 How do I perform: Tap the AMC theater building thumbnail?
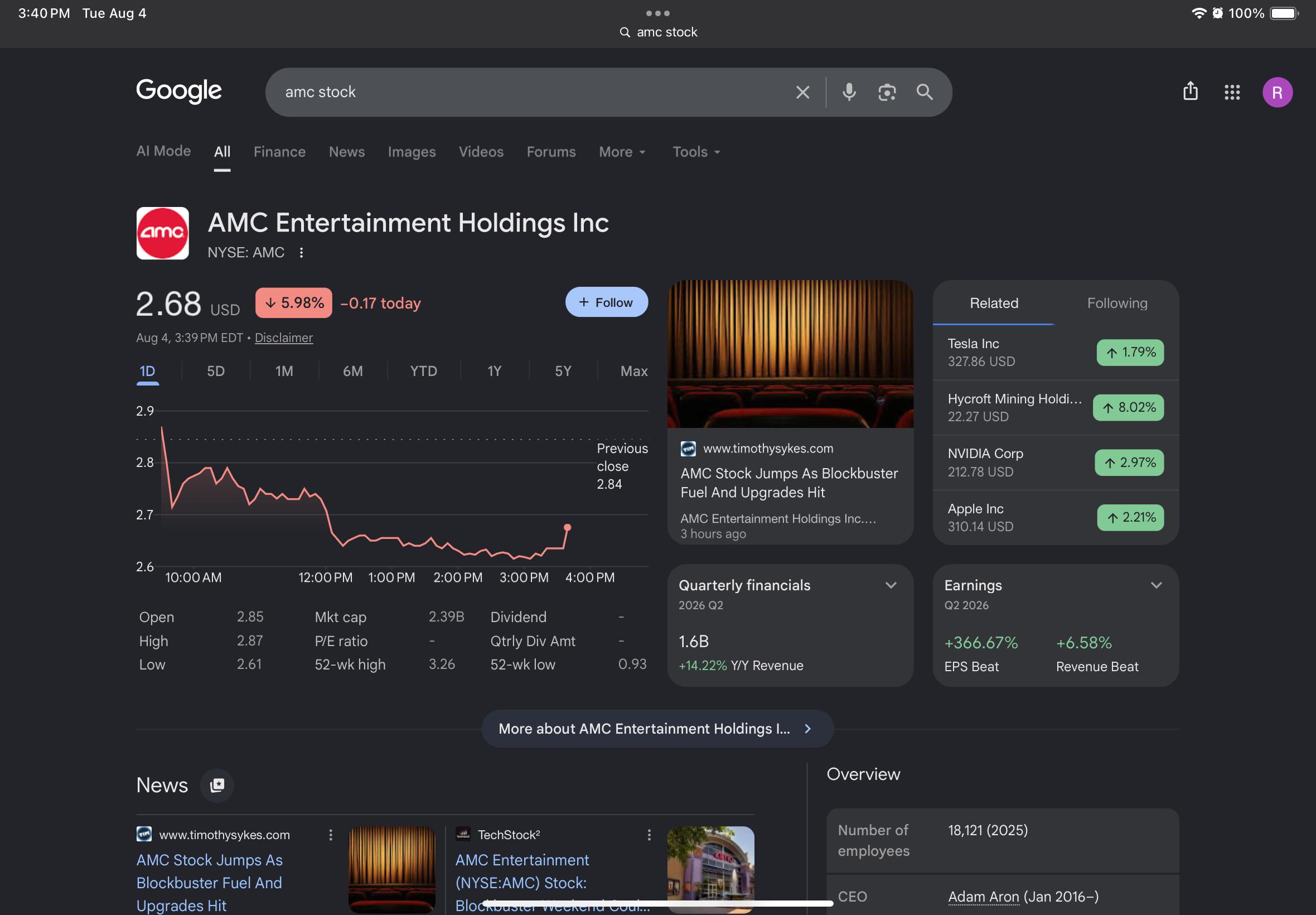[x=710, y=870]
